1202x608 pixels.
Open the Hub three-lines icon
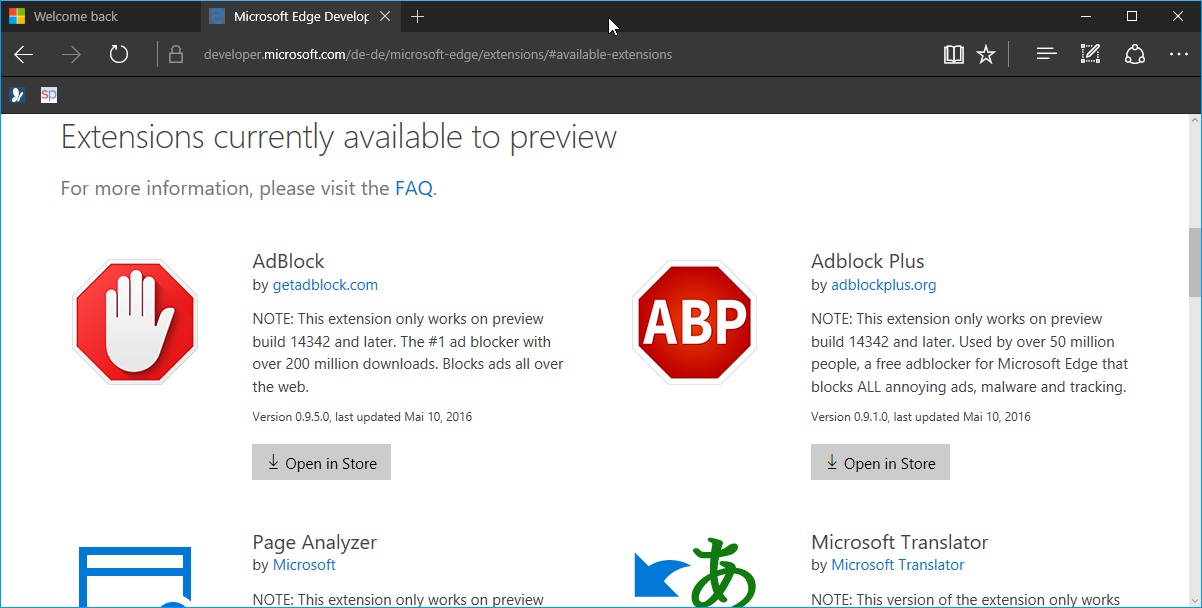(x=1047, y=54)
